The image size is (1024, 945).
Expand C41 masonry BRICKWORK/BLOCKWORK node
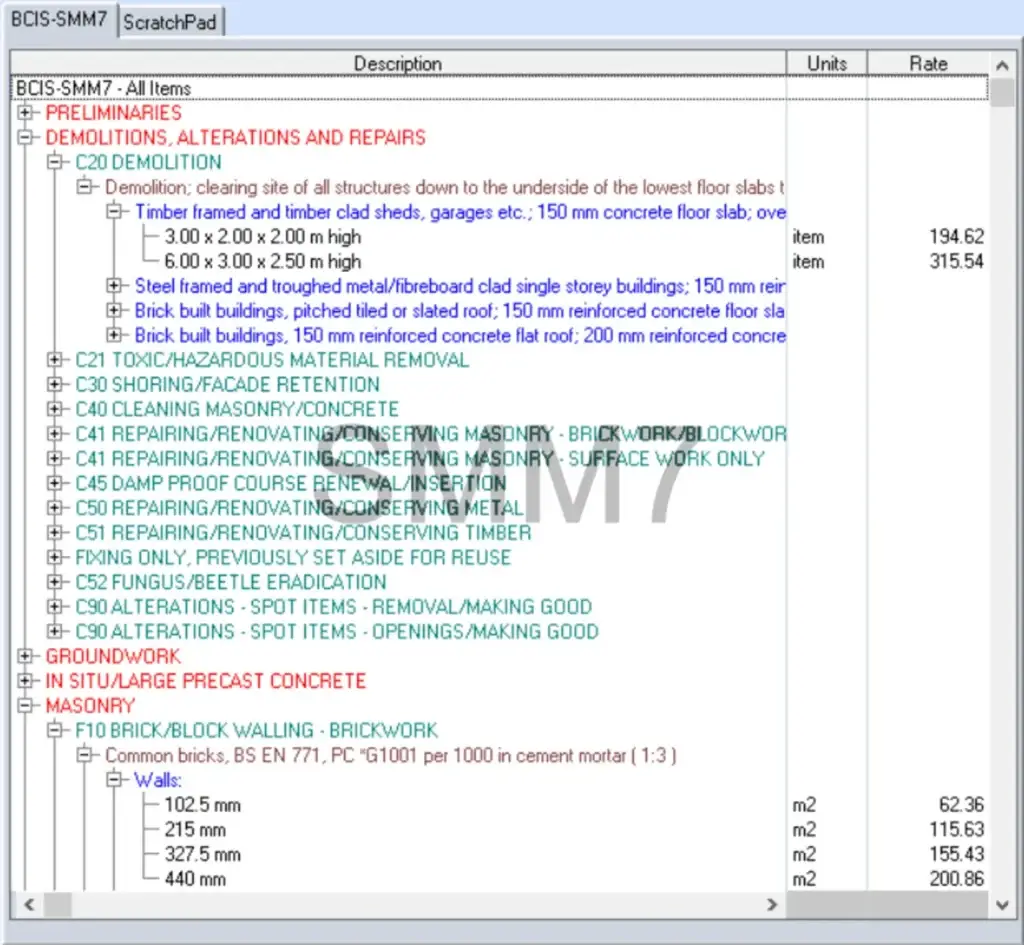(x=56, y=434)
